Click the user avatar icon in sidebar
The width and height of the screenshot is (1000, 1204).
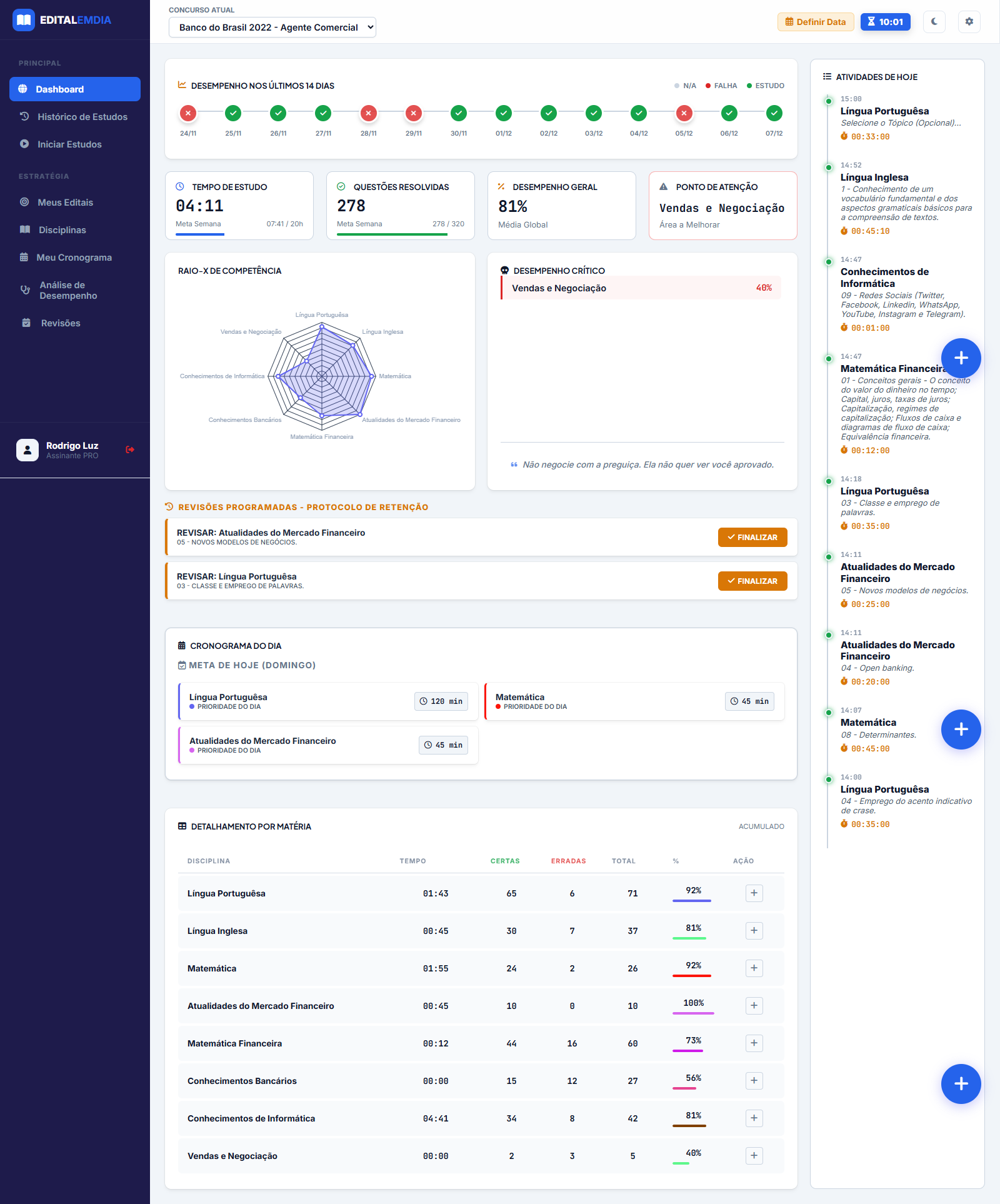pos(27,449)
